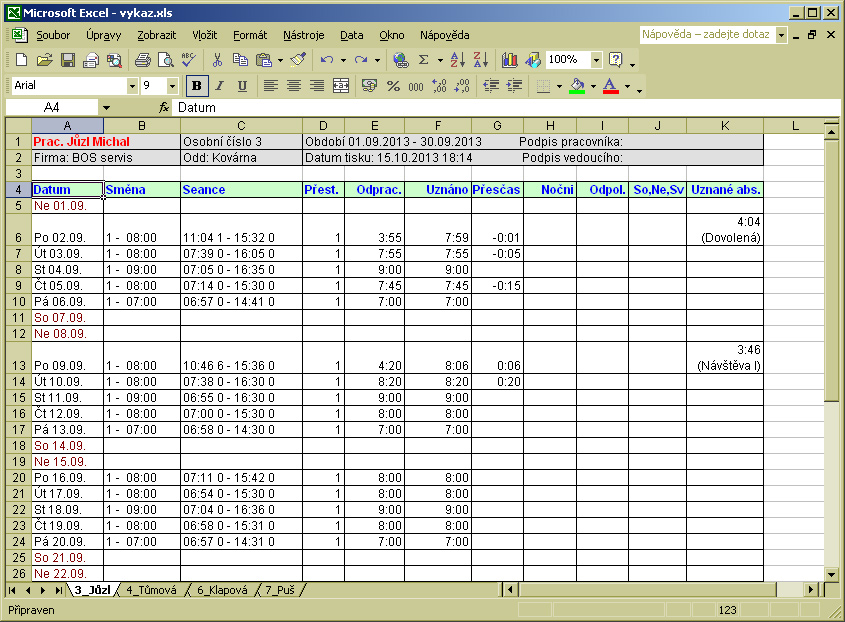Paste clipboard contents
The width and height of the screenshot is (845, 622).
(x=264, y=60)
